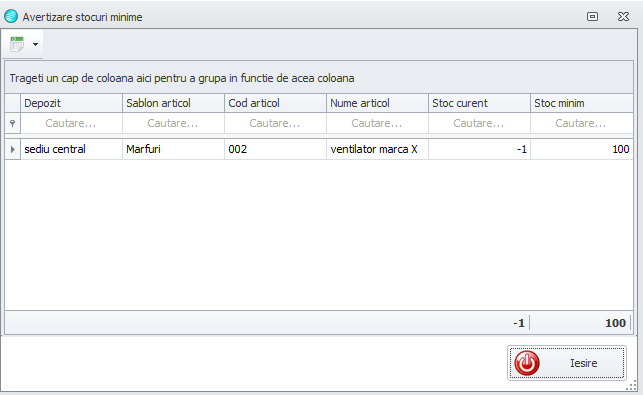Maximize the Avertizare stocuri minime window
The width and height of the screenshot is (643, 395).
pyautogui.click(x=592, y=16)
